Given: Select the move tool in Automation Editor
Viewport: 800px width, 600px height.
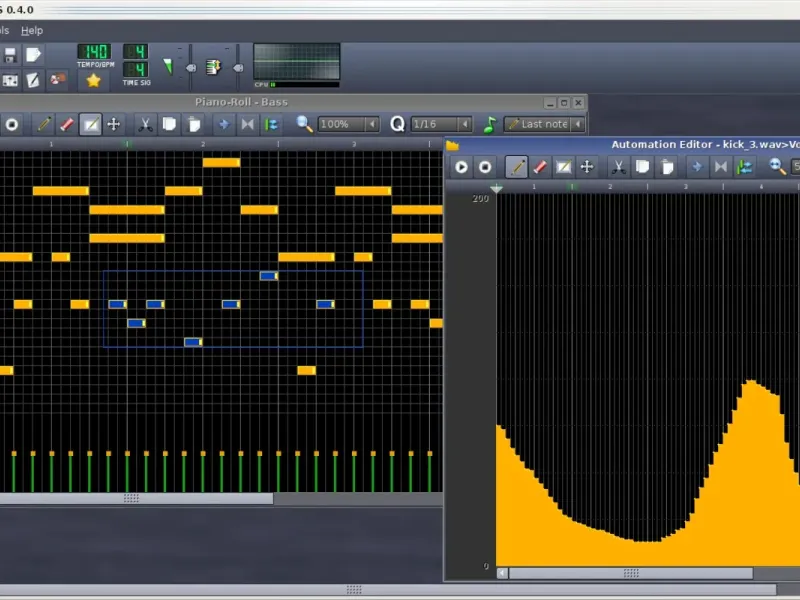Looking at the screenshot, I should (x=587, y=167).
